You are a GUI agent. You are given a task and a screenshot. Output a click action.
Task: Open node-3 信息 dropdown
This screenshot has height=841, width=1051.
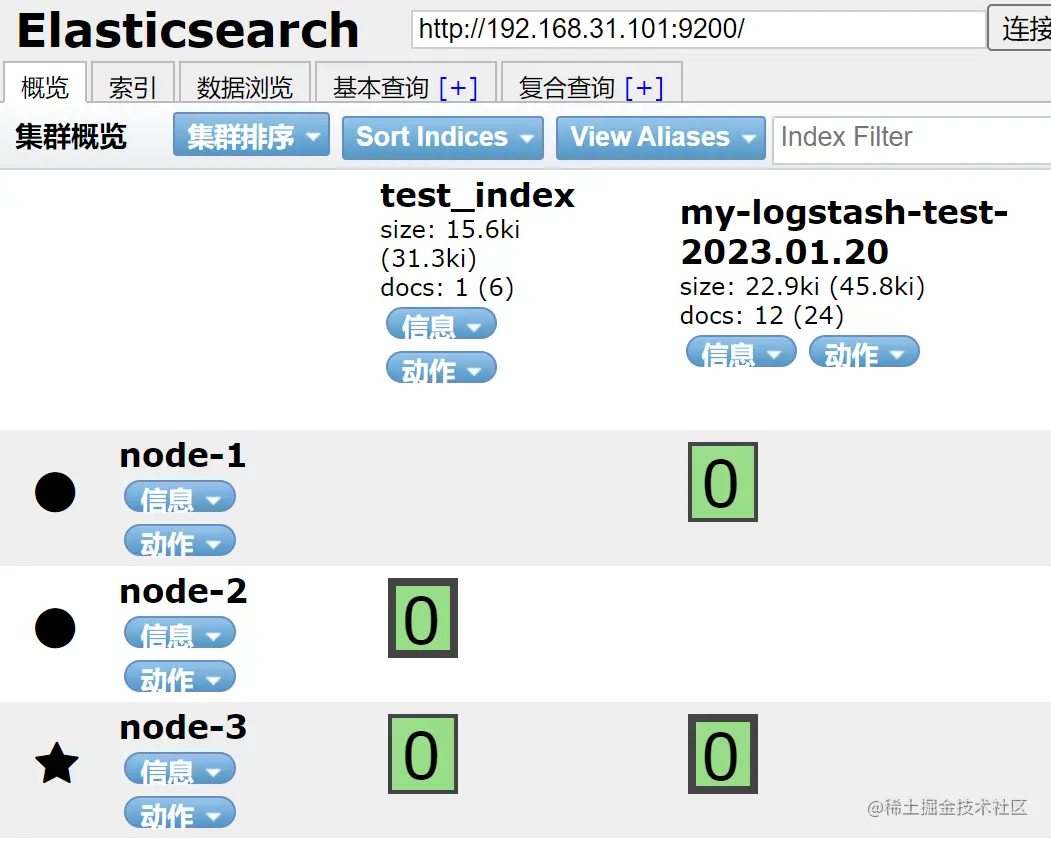click(180, 770)
